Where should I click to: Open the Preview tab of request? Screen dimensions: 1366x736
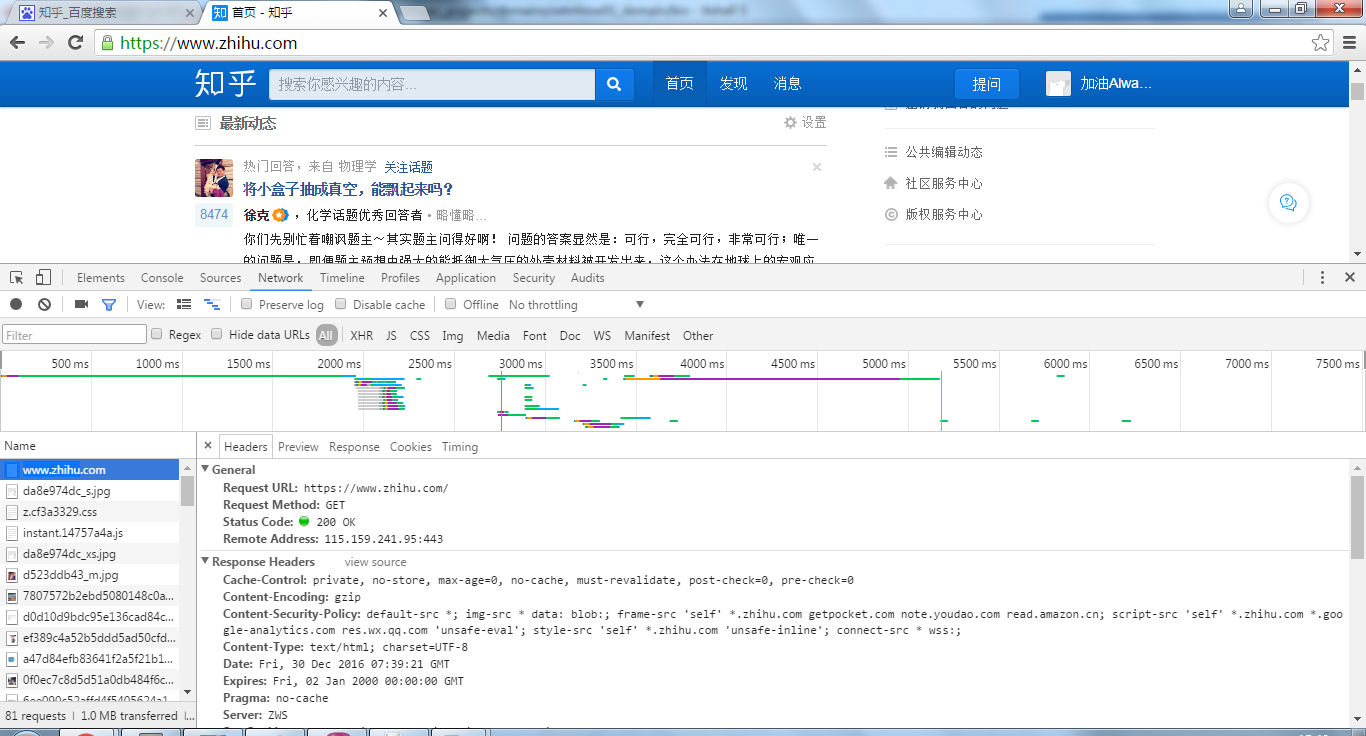[x=298, y=447]
